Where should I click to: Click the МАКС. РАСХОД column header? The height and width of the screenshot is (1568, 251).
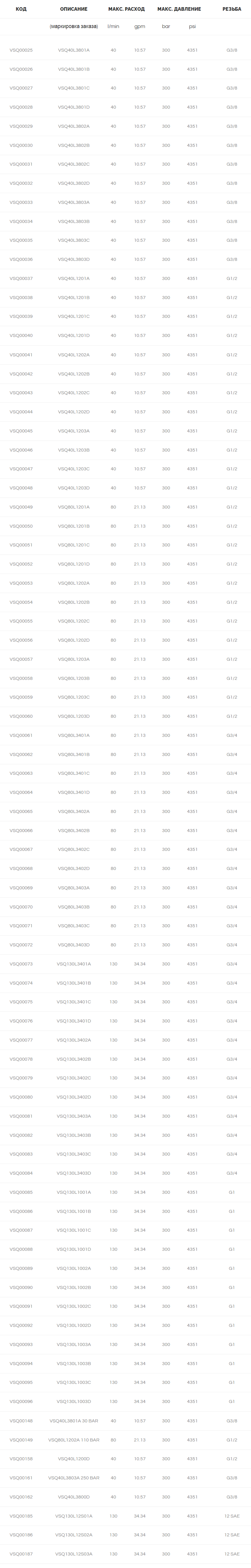(x=126, y=9)
